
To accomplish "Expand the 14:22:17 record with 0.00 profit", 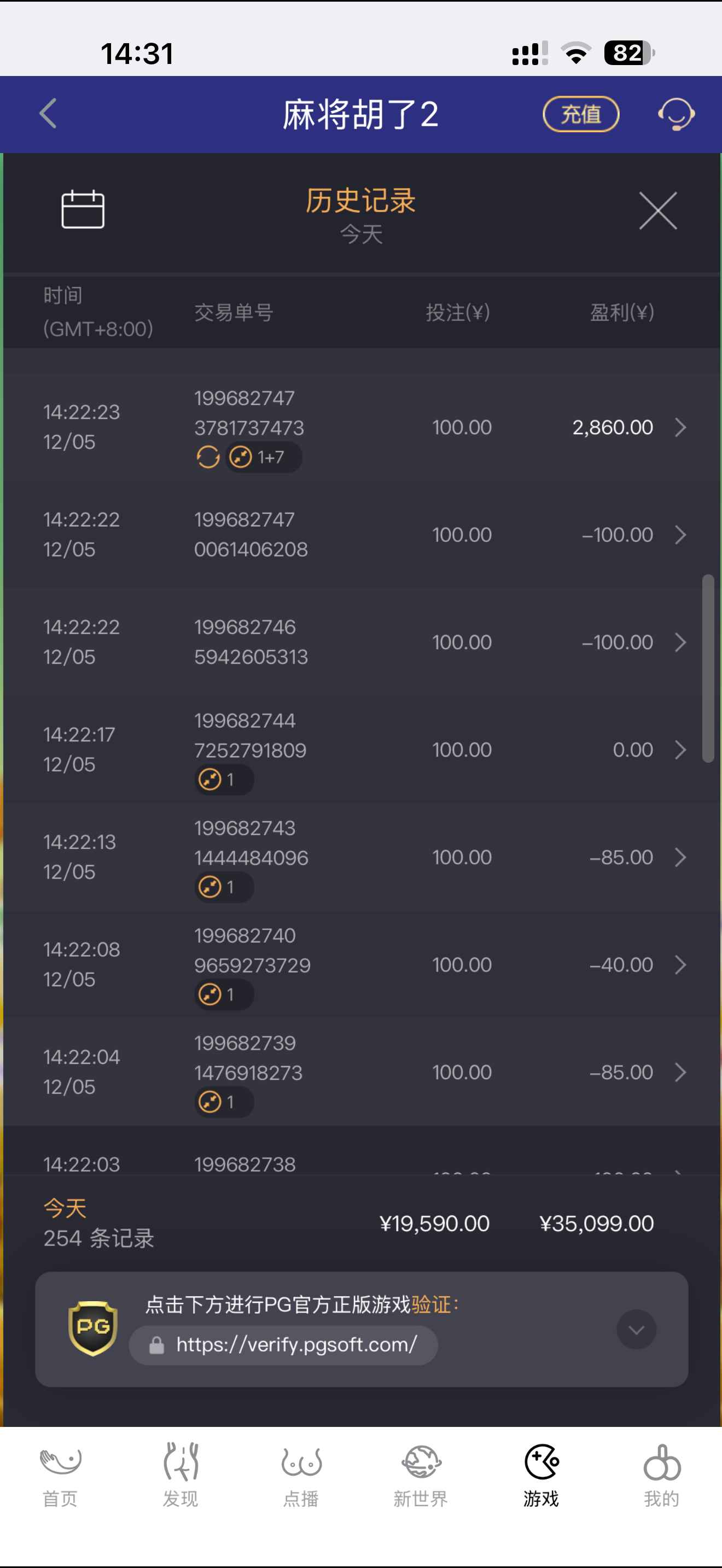I will coord(680,750).
